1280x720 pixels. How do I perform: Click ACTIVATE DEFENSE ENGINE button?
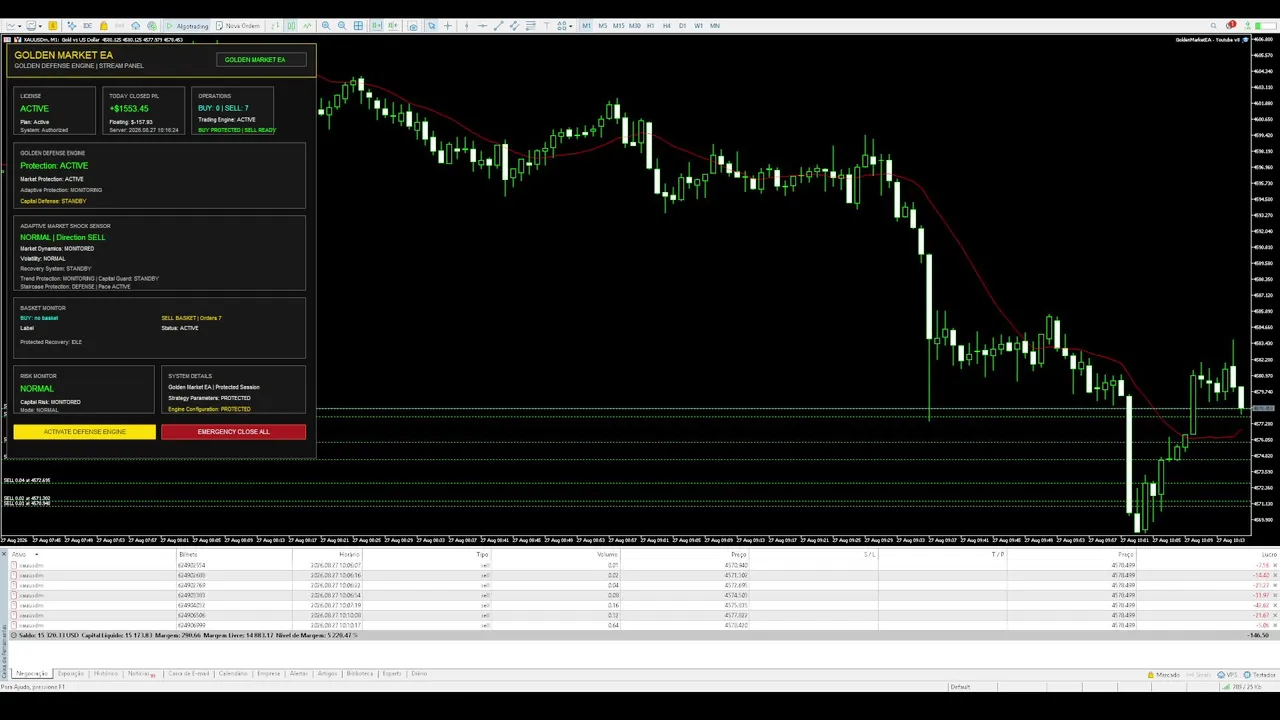coord(84,432)
